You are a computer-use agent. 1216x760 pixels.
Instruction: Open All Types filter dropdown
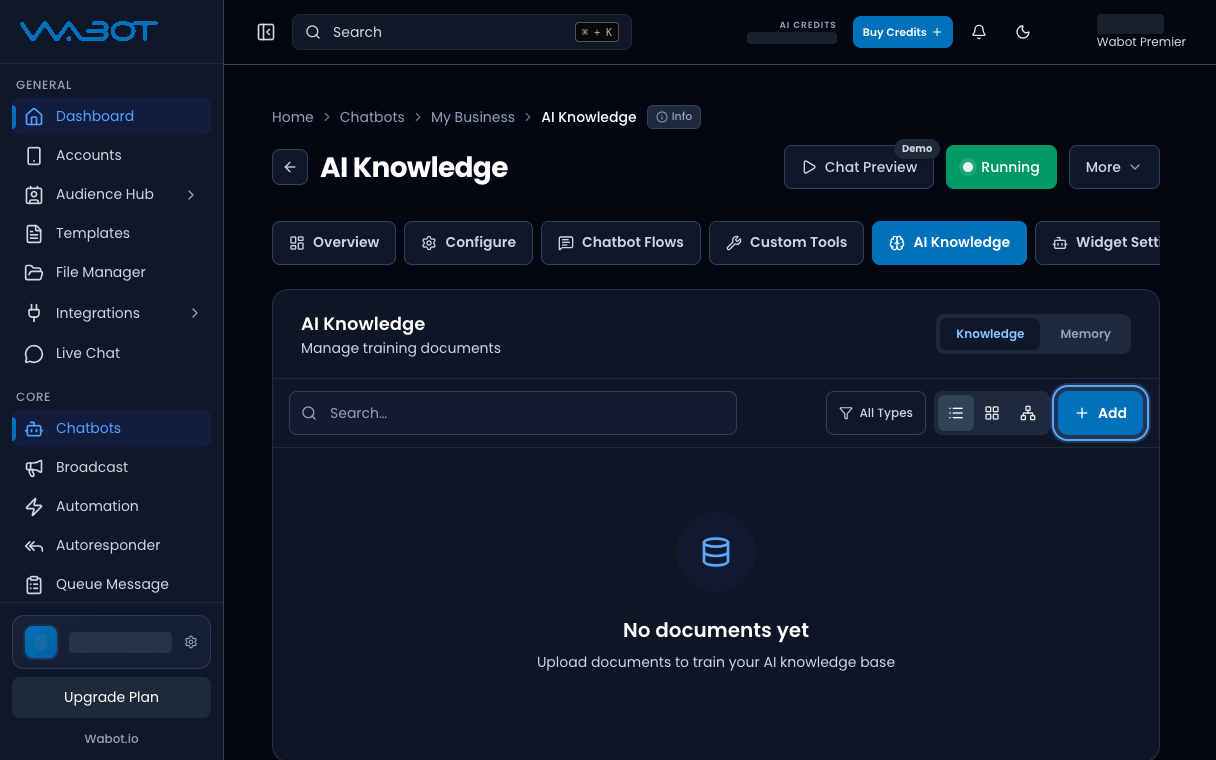pyautogui.click(x=876, y=413)
